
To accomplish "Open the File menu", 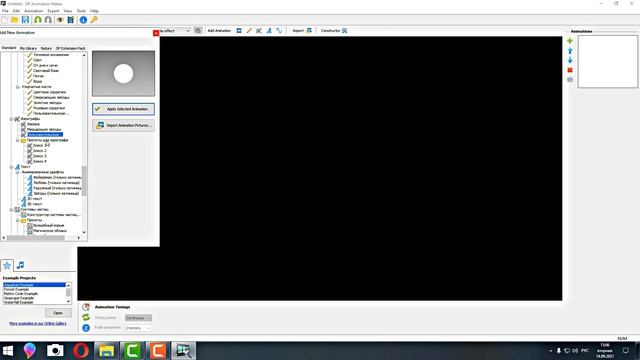I will (5, 11).
